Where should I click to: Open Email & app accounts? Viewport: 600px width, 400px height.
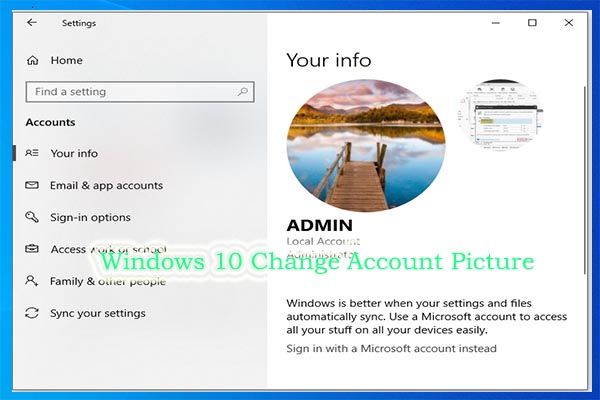pyautogui.click(x=106, y=185)
